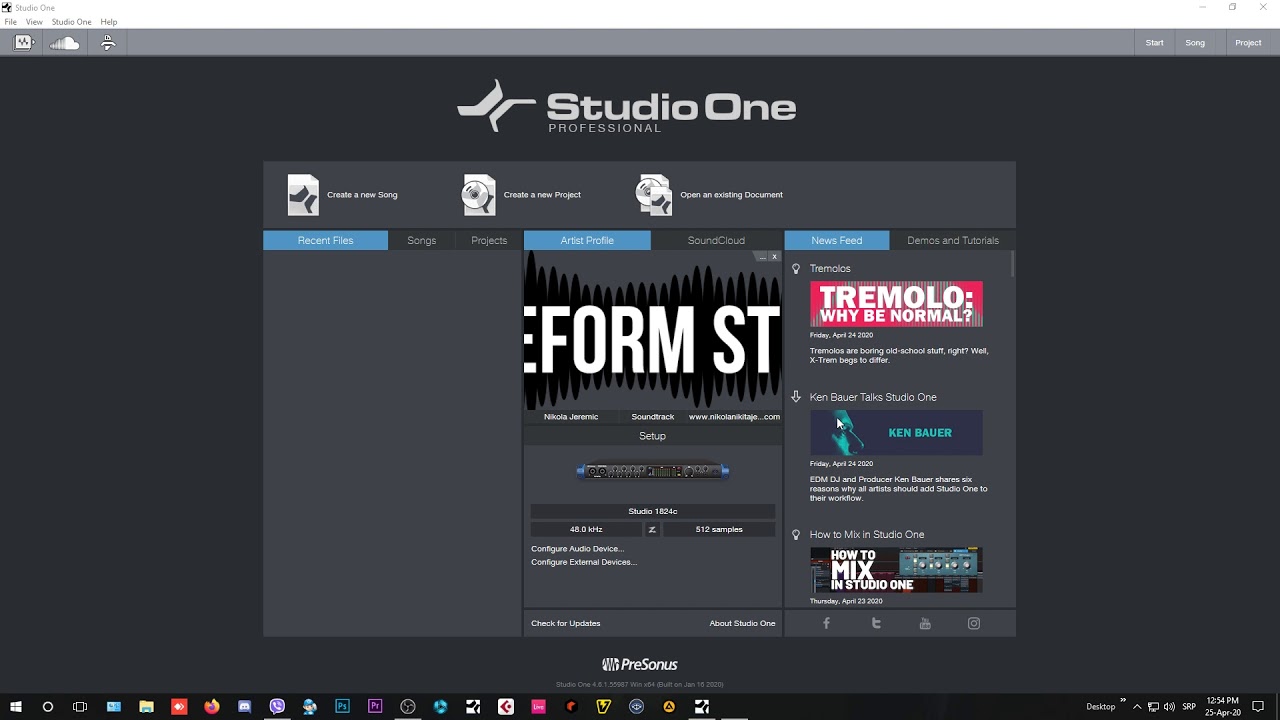
Task: Open the Windows Start menu
Action: click(x=16, y=706)
